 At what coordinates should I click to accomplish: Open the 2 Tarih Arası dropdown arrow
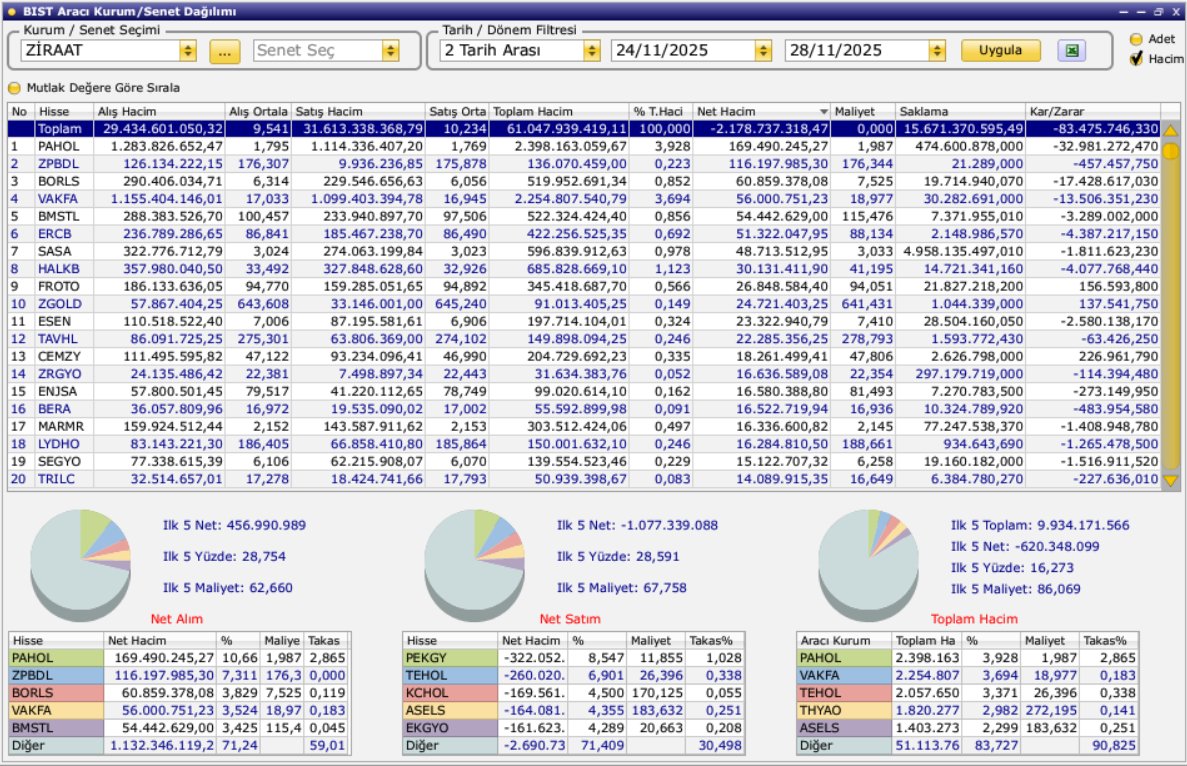click(x=592, y=51)
